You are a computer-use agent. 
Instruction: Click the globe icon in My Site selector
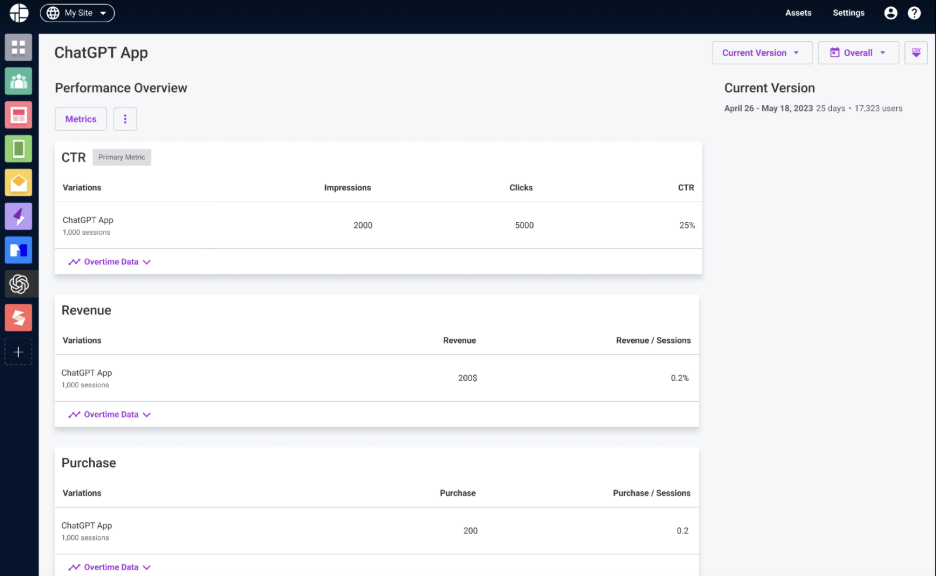point(53,13)
